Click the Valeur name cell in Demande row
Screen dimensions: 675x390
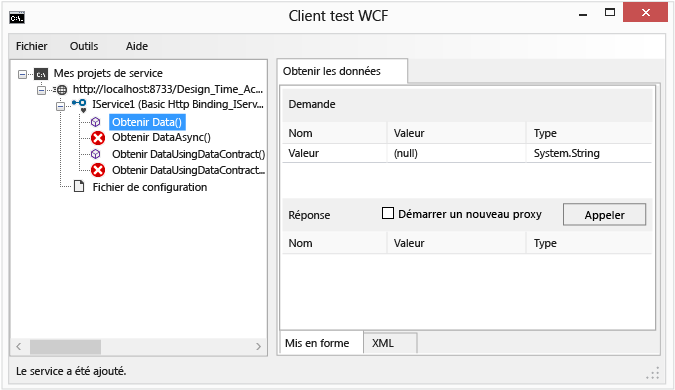[335, 153]
